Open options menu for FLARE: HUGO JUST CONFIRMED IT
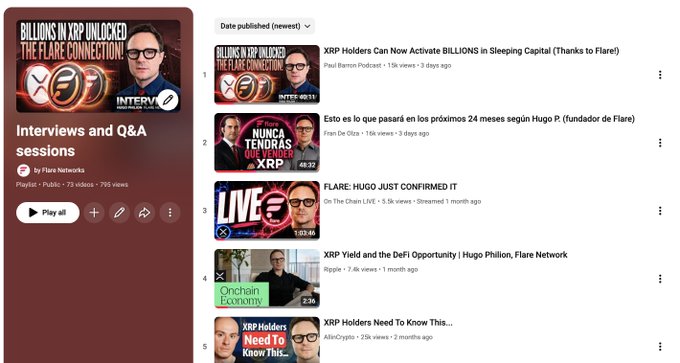This screenshot has width=680, height=363. coord(660,211)
